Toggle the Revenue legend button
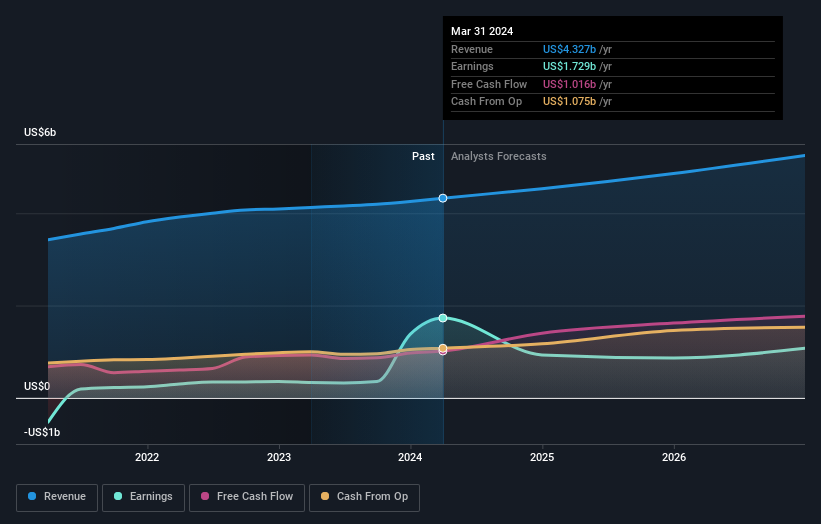 (57, 497)
